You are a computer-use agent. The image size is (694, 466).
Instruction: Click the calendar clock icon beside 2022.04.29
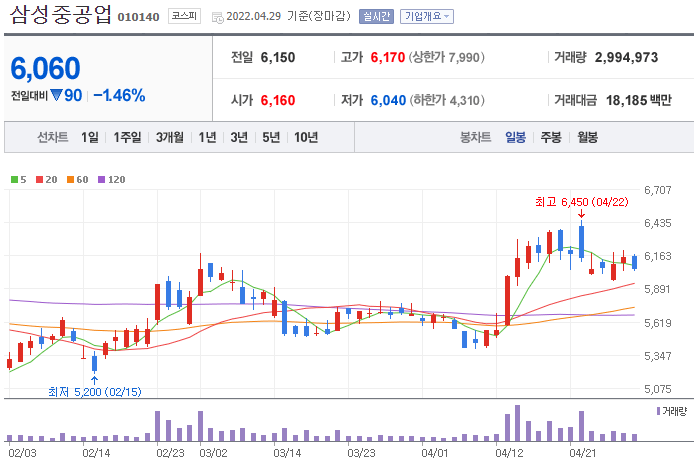(217, 18)
